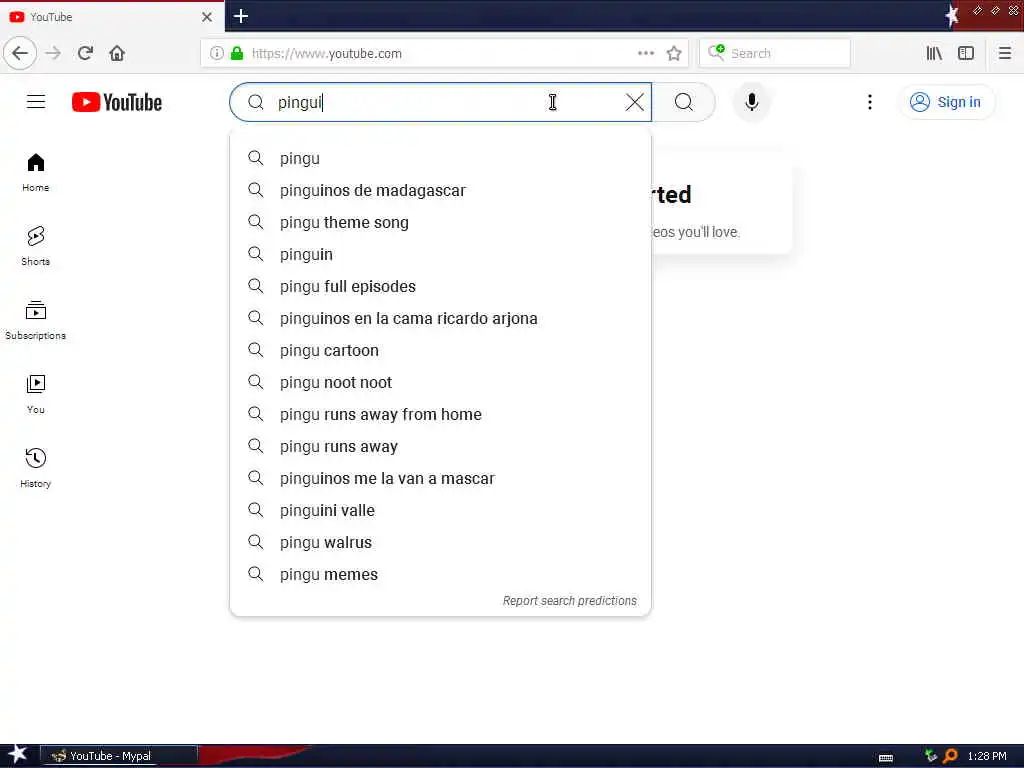
Task: Click the Sign in button
Action: point(946,102)
